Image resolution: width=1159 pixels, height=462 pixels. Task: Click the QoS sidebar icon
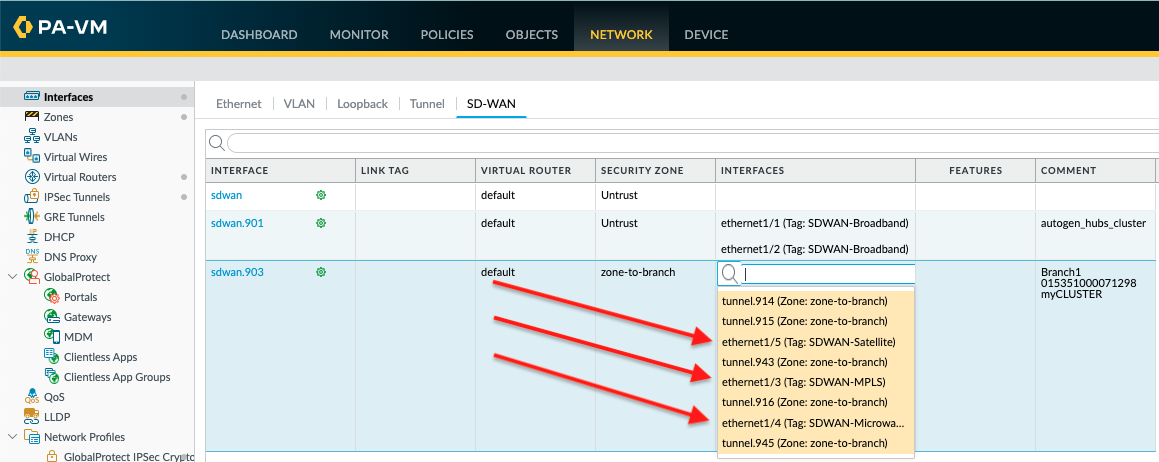click(32, 397)
